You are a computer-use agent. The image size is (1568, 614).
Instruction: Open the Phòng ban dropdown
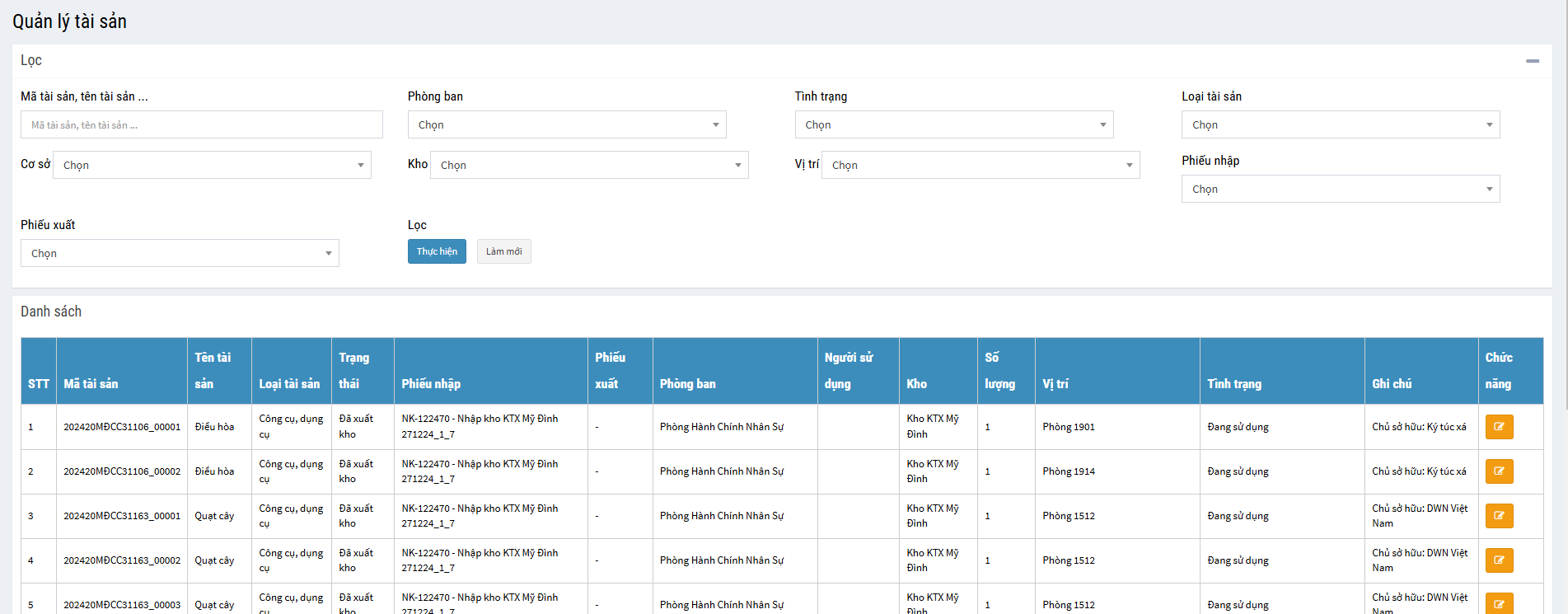click(x=567, y=125)
